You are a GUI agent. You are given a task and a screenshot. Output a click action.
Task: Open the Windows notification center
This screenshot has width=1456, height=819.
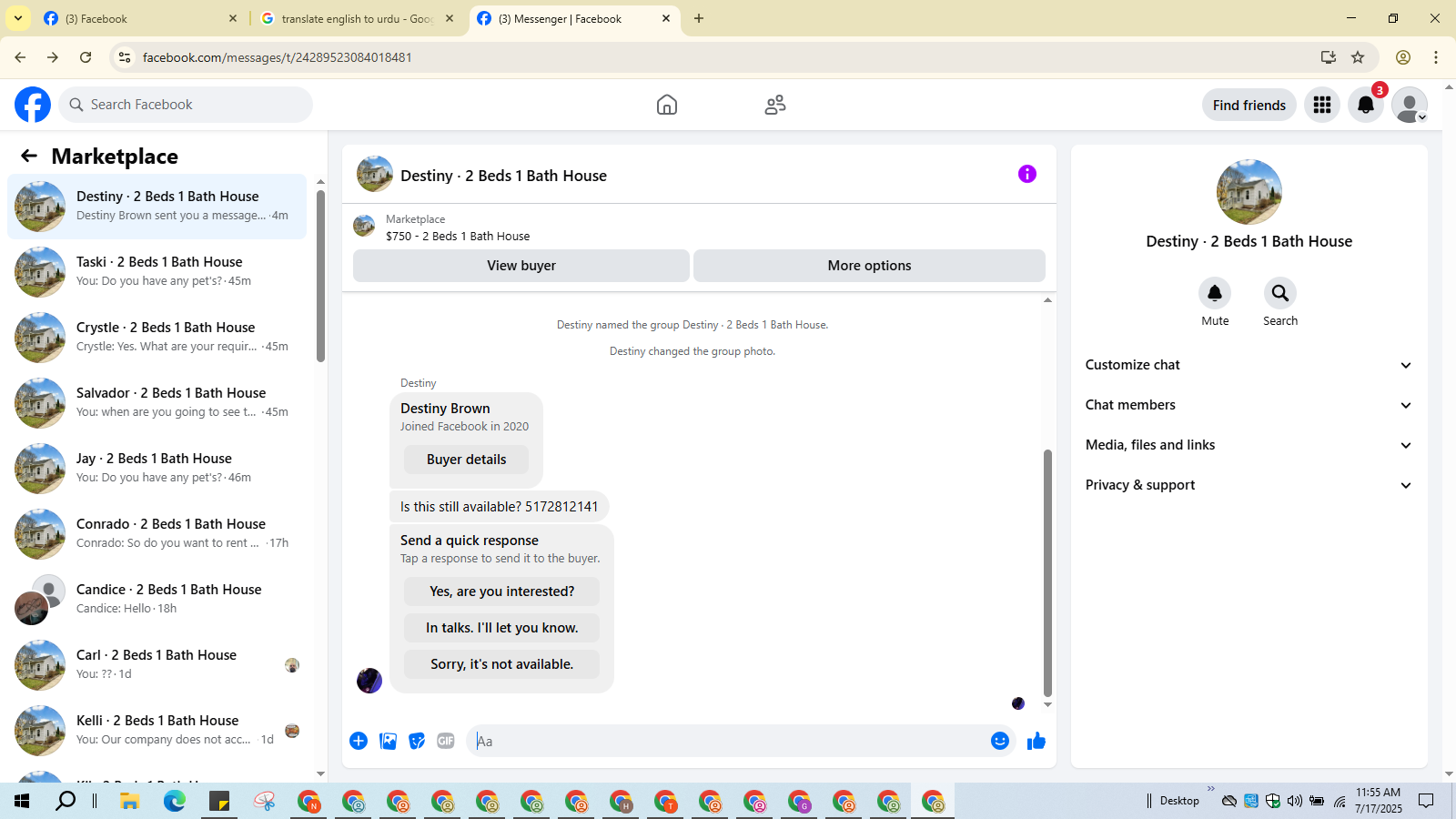tap(1426, 801)
